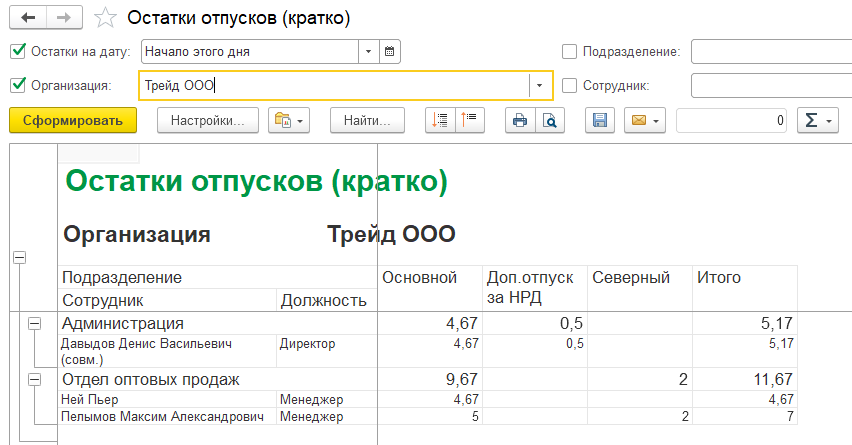Open the organization field dropdown arrow
Viewport: 852px width, 445px height.
click(x=540, y=86)
